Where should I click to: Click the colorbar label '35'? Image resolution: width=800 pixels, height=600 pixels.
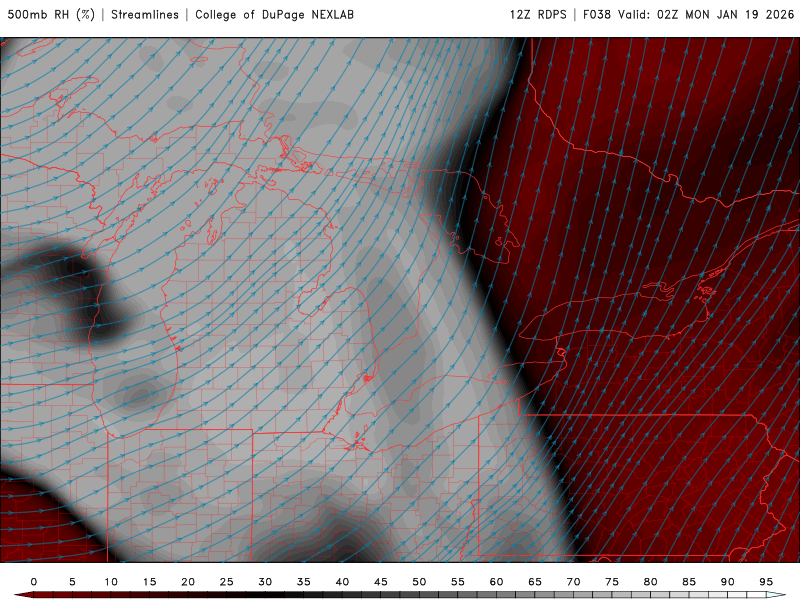pyautogui.click(x=304, y=582)
